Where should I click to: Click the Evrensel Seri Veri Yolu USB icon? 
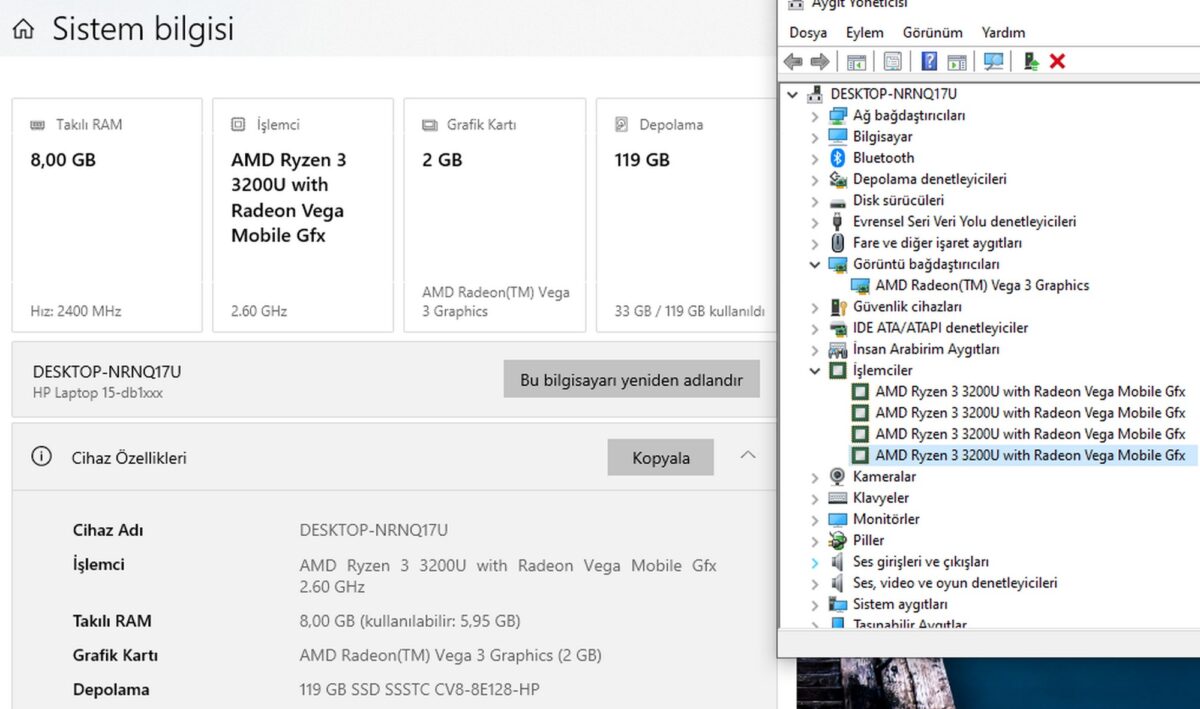pyautogui.click(x=838, y=222)
